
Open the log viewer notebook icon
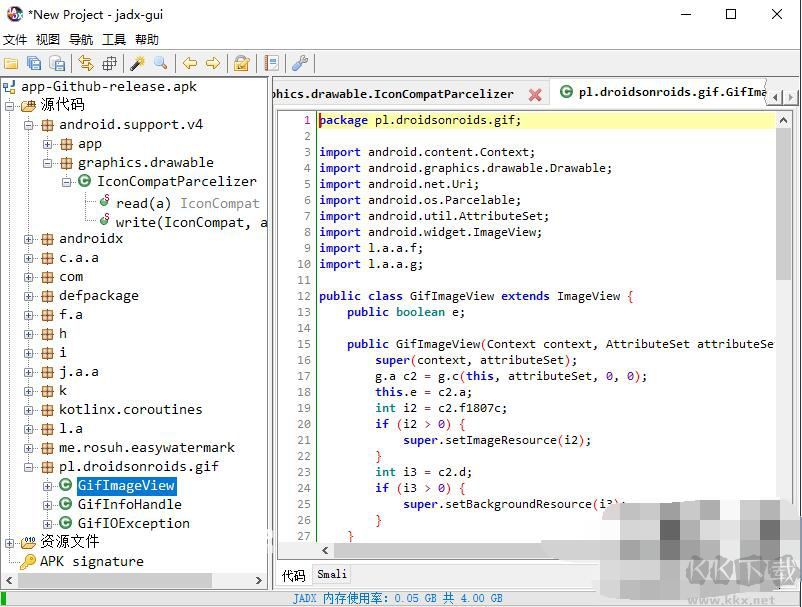[272, 62]
